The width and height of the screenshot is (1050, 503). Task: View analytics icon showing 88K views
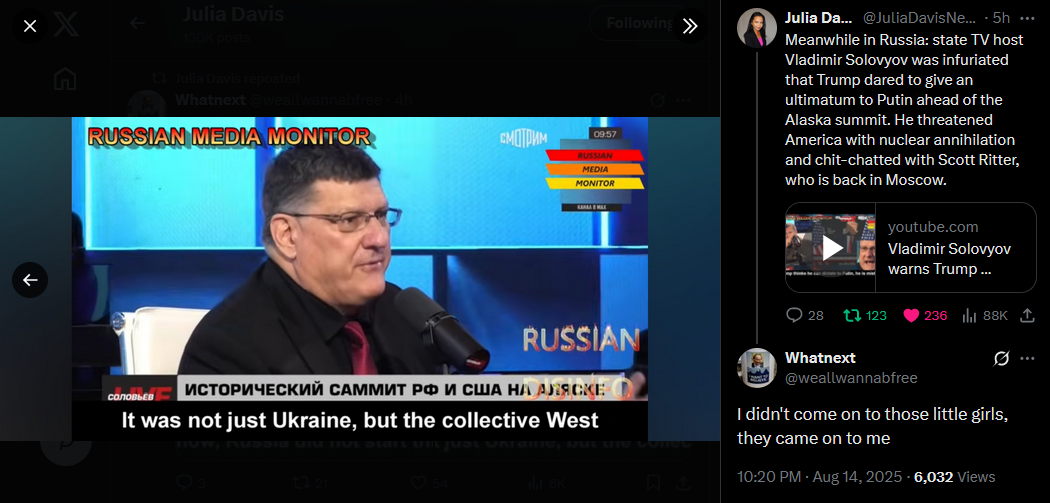point(984,315)
